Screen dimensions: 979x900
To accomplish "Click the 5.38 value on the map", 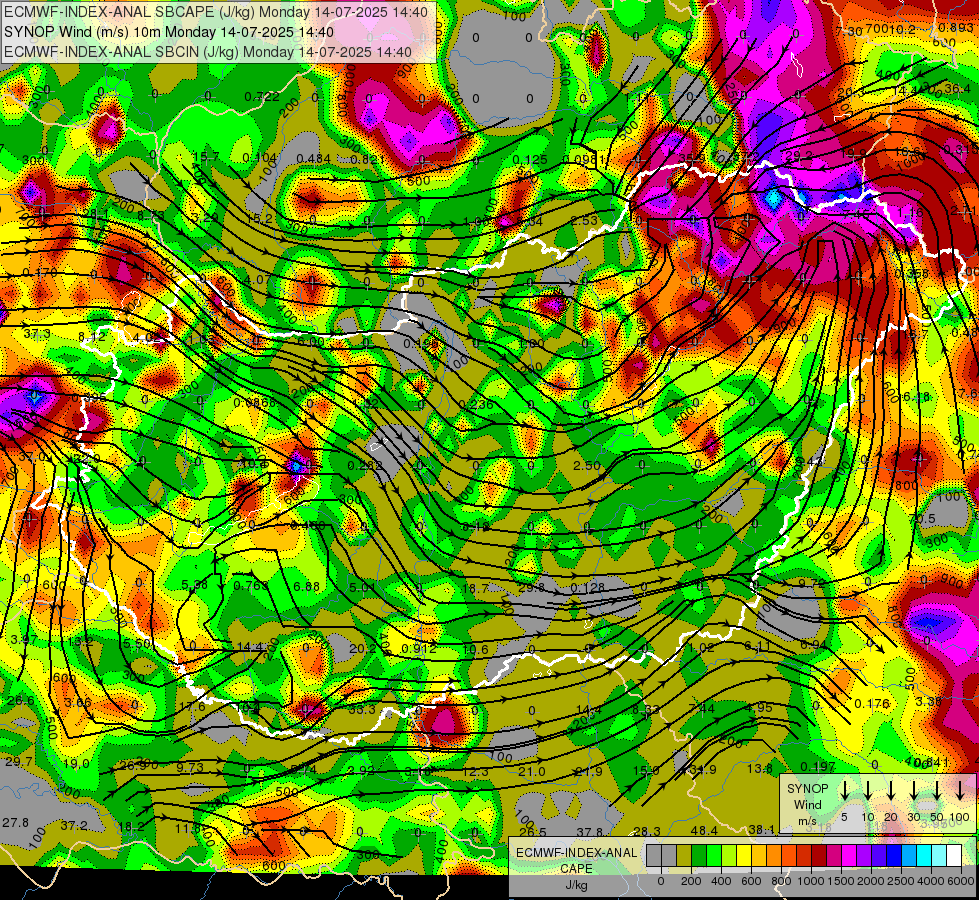I will coord(194,585).
